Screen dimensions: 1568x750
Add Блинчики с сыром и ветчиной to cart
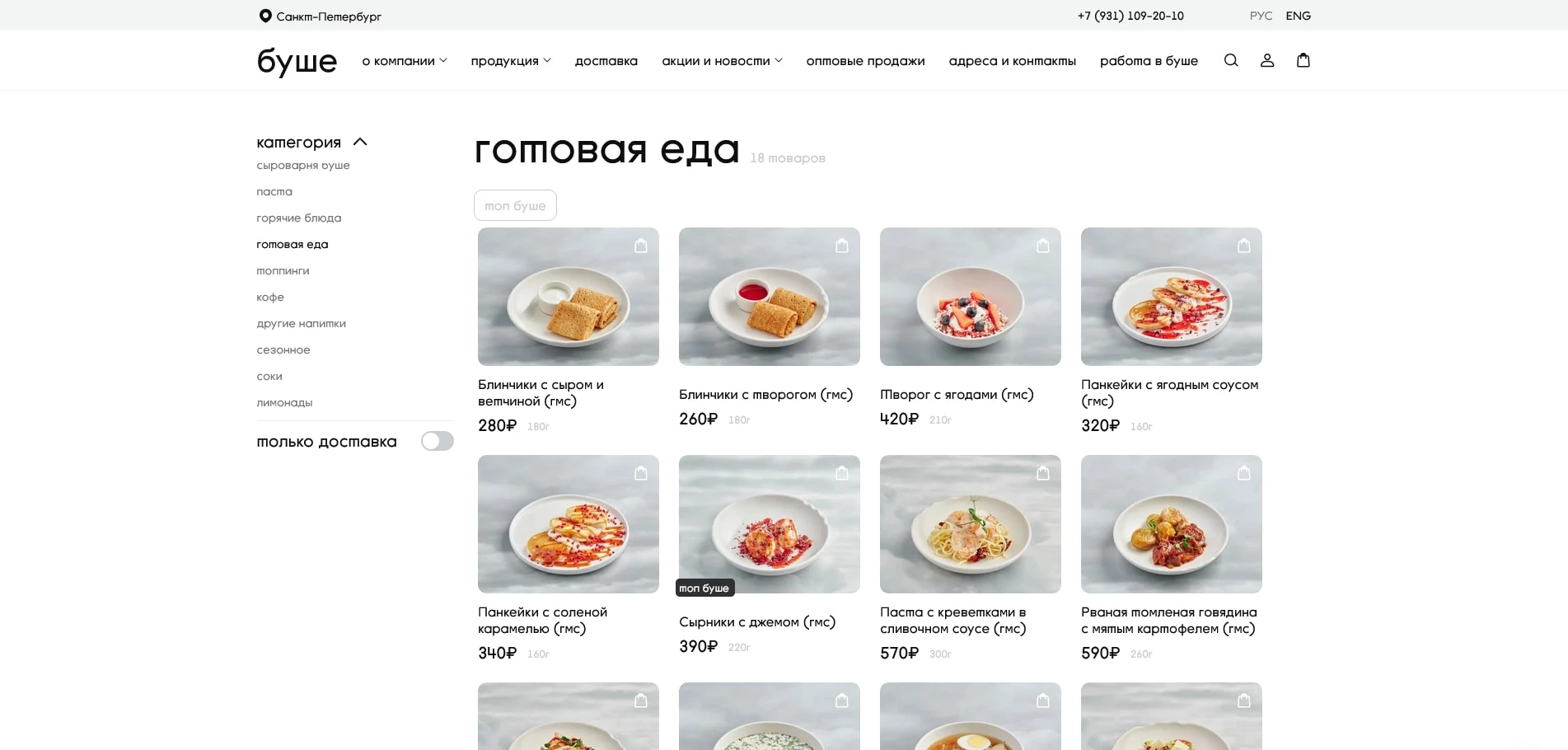(x=641, y=246)
